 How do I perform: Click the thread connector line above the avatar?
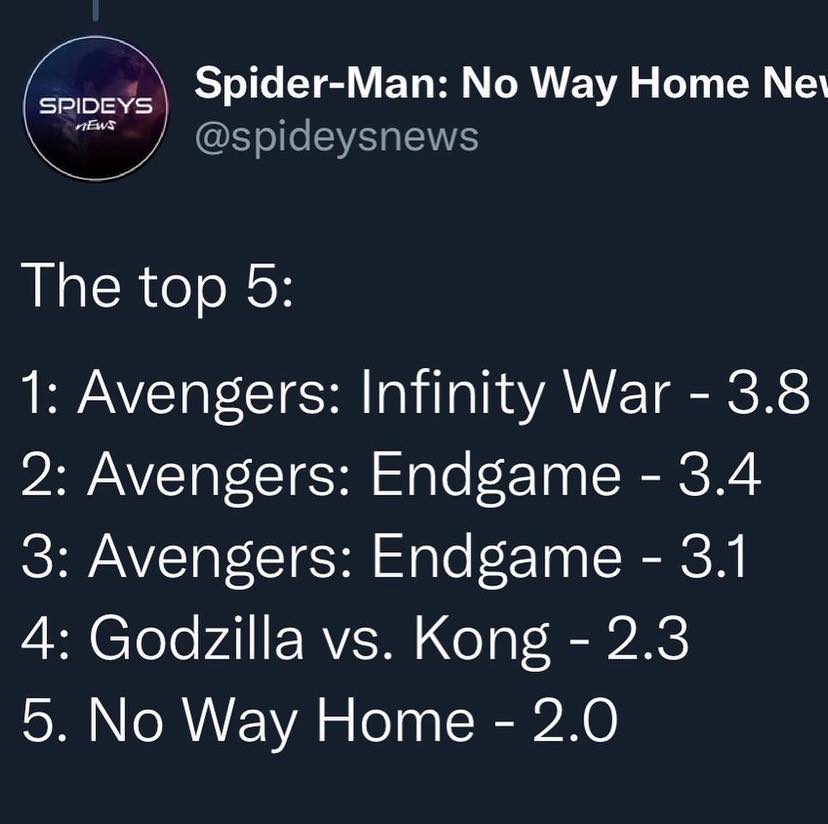click(x=96, y=11)
